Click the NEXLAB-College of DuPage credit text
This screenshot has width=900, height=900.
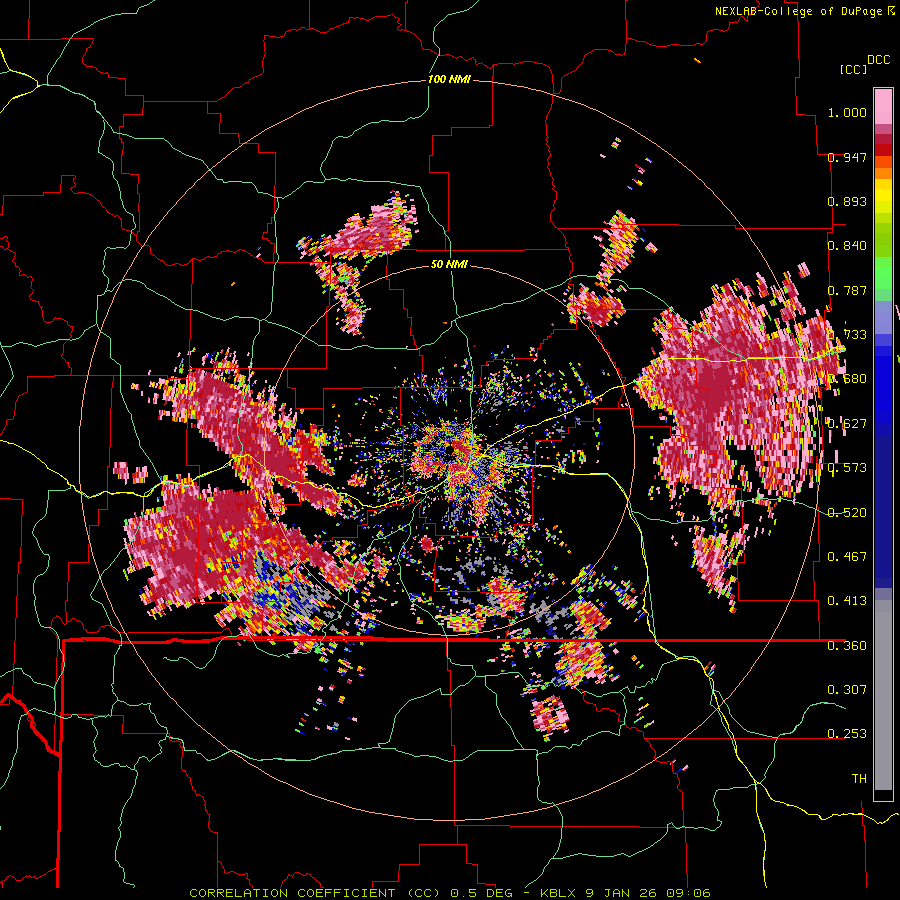[798, 11]
